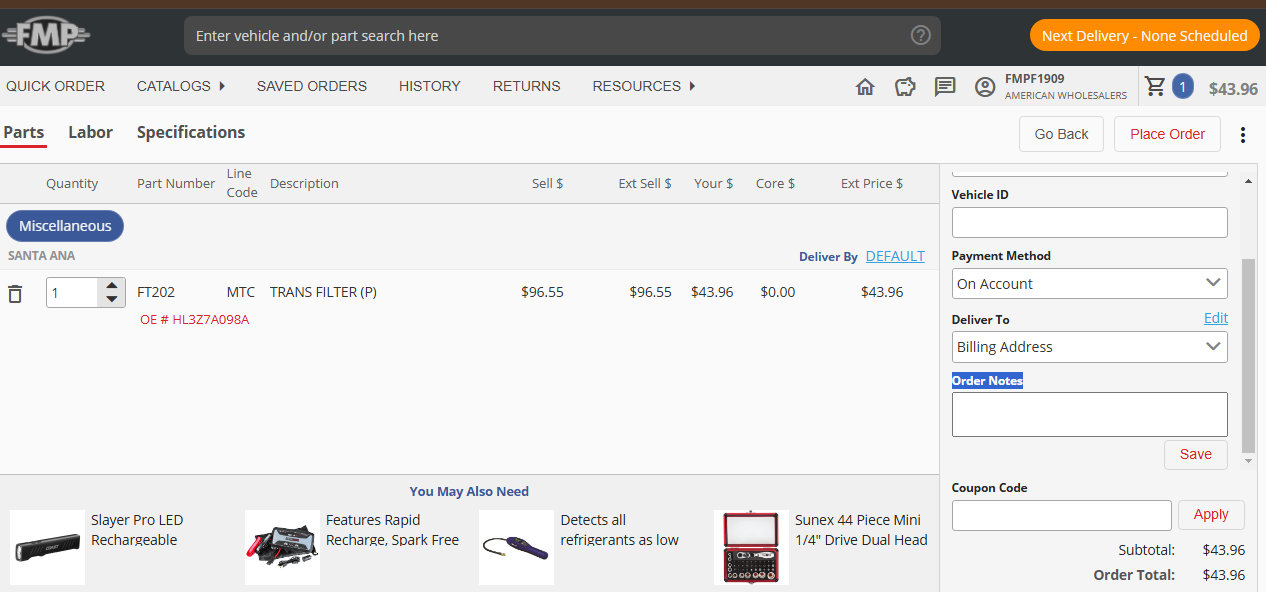Delete the FT202 line with trash icon
Viewport: 1266px width, 592px height.
point(15,294)
